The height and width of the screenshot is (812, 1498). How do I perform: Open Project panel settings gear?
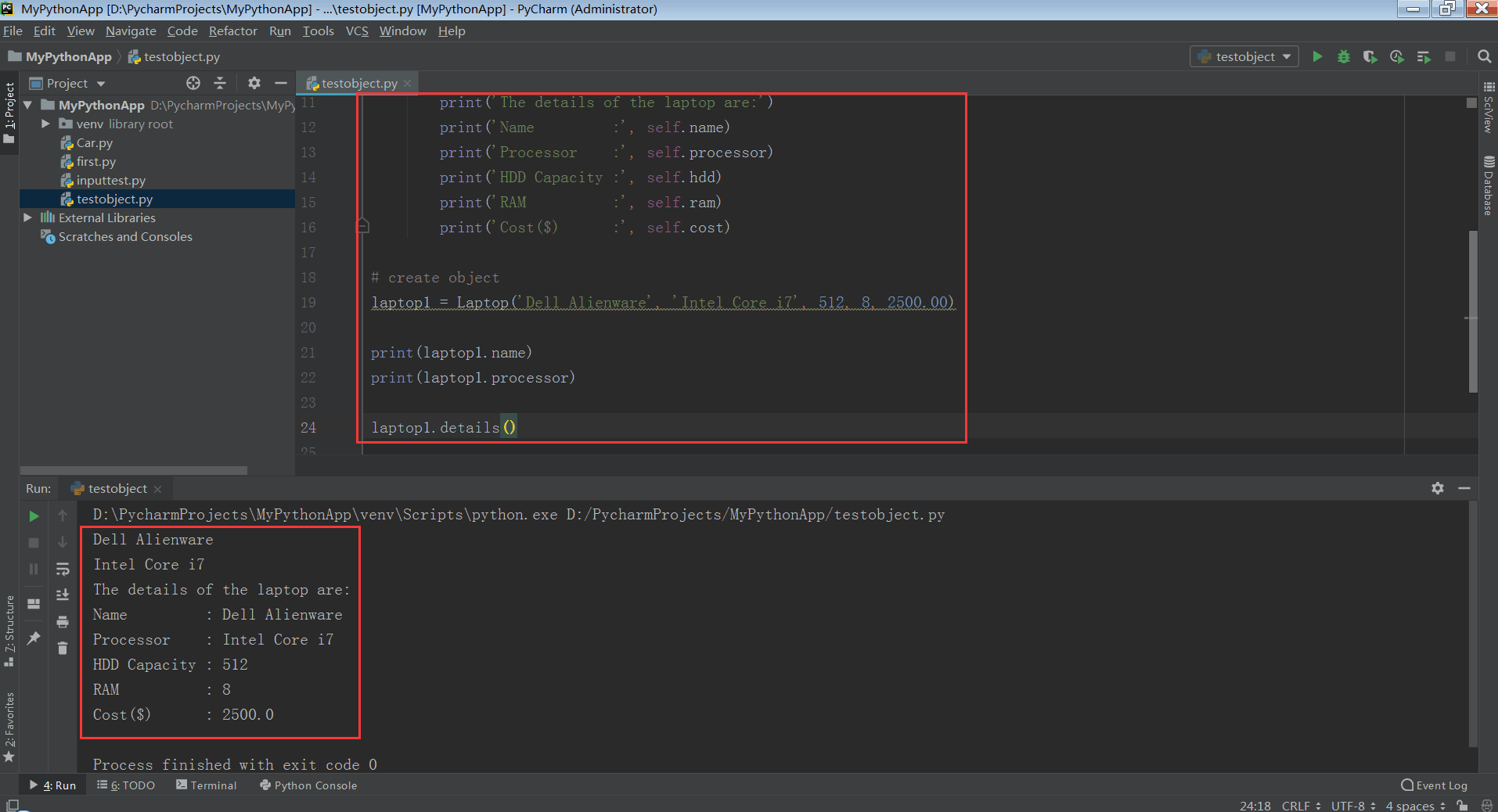click(254, 83)
